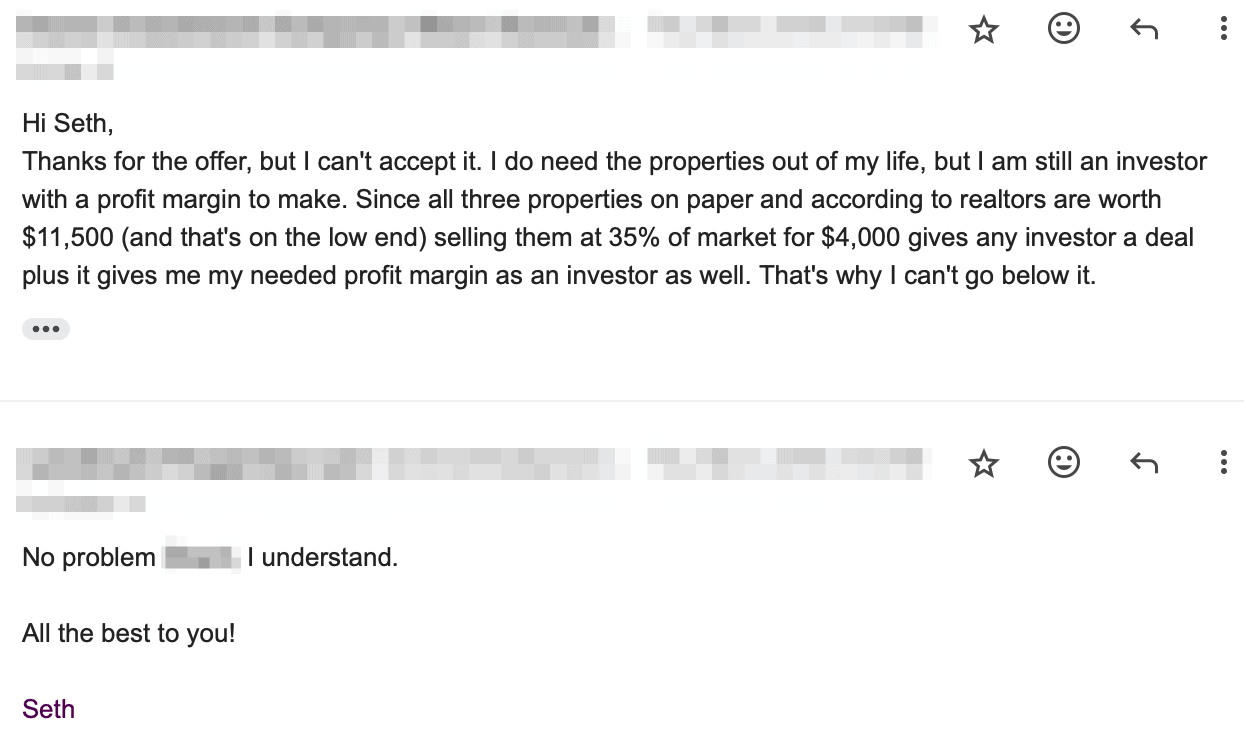Click the purple Seth signature
The height and width of the screenshot is (736, 1246).
[x=48, y=709]
